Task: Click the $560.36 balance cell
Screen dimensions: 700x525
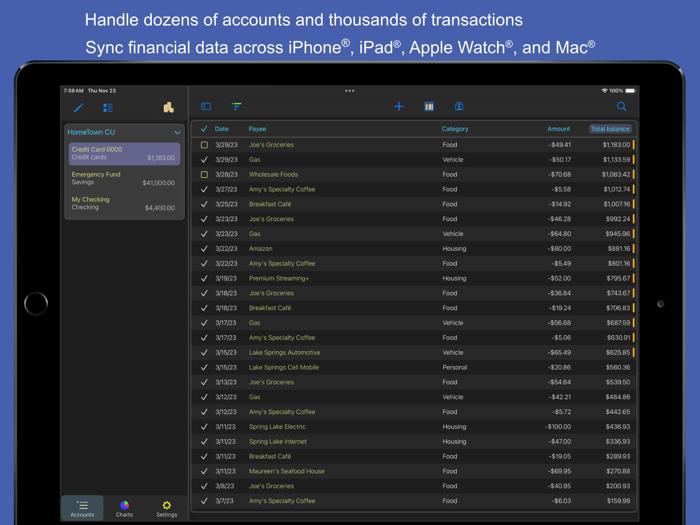Action: (618, 367)
